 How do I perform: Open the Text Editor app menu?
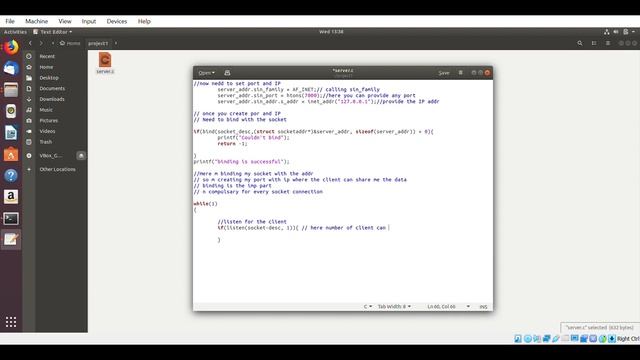pyautogui.click(x=52, y=31)
